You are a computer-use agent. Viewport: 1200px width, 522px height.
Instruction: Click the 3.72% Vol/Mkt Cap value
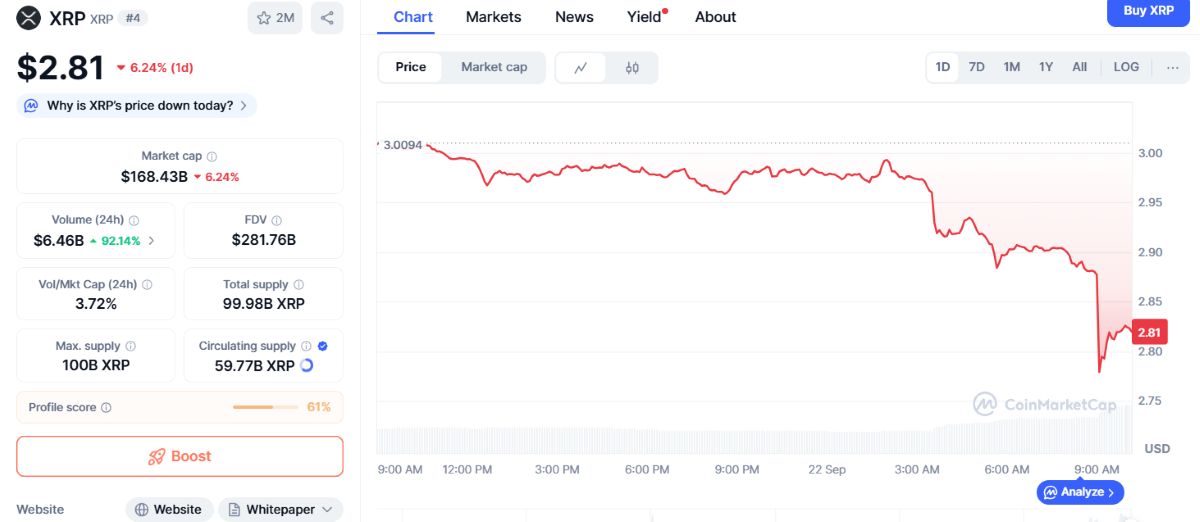[96, 304]
